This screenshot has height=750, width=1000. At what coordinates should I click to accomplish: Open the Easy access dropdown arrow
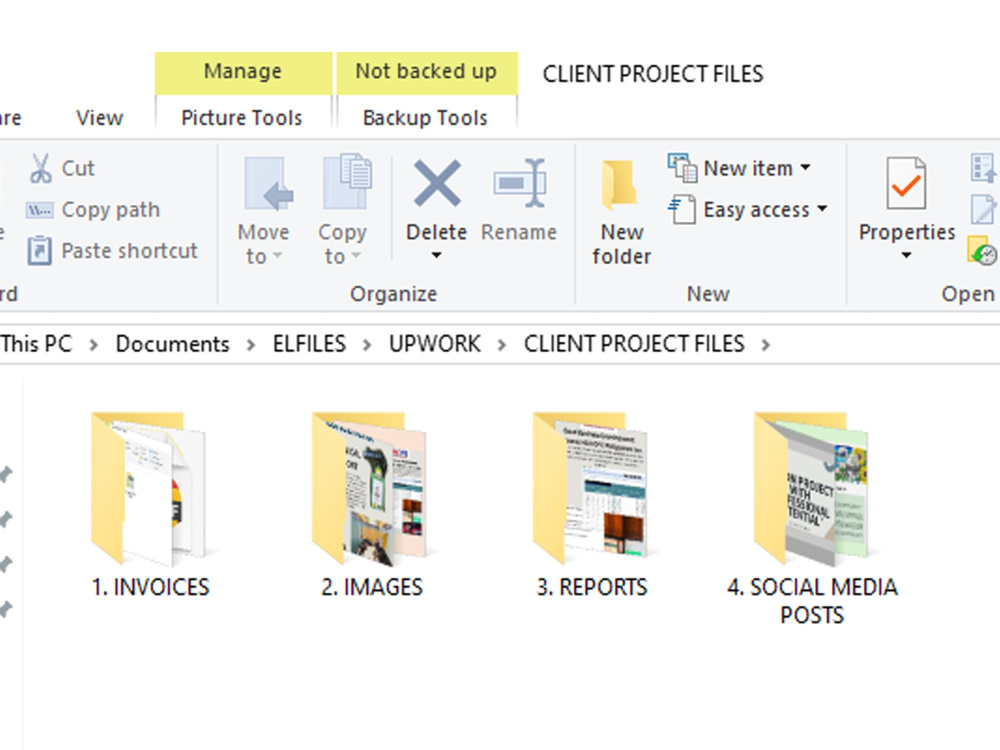pyautogui.click(x=822, y=209)
